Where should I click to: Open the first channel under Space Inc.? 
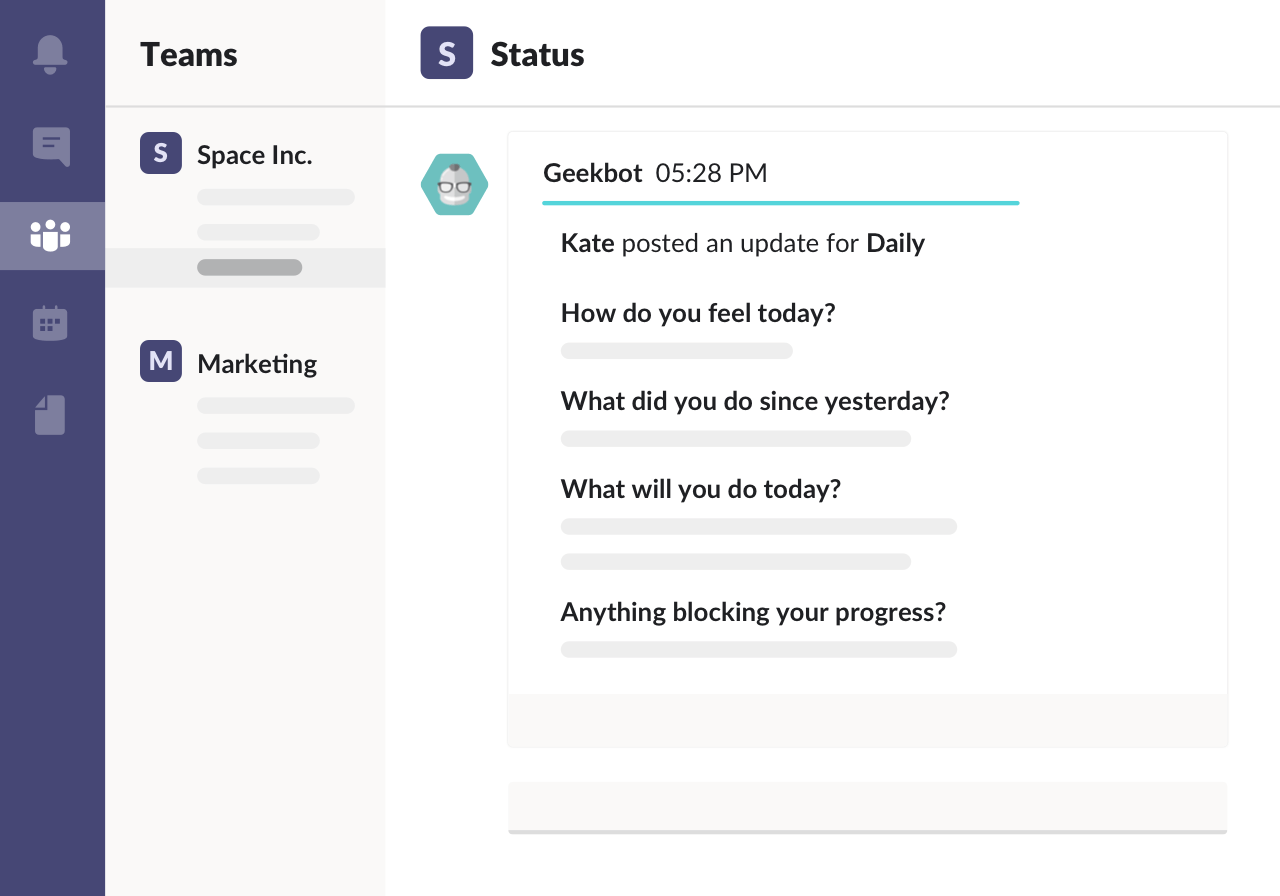(x=276, y=197)
